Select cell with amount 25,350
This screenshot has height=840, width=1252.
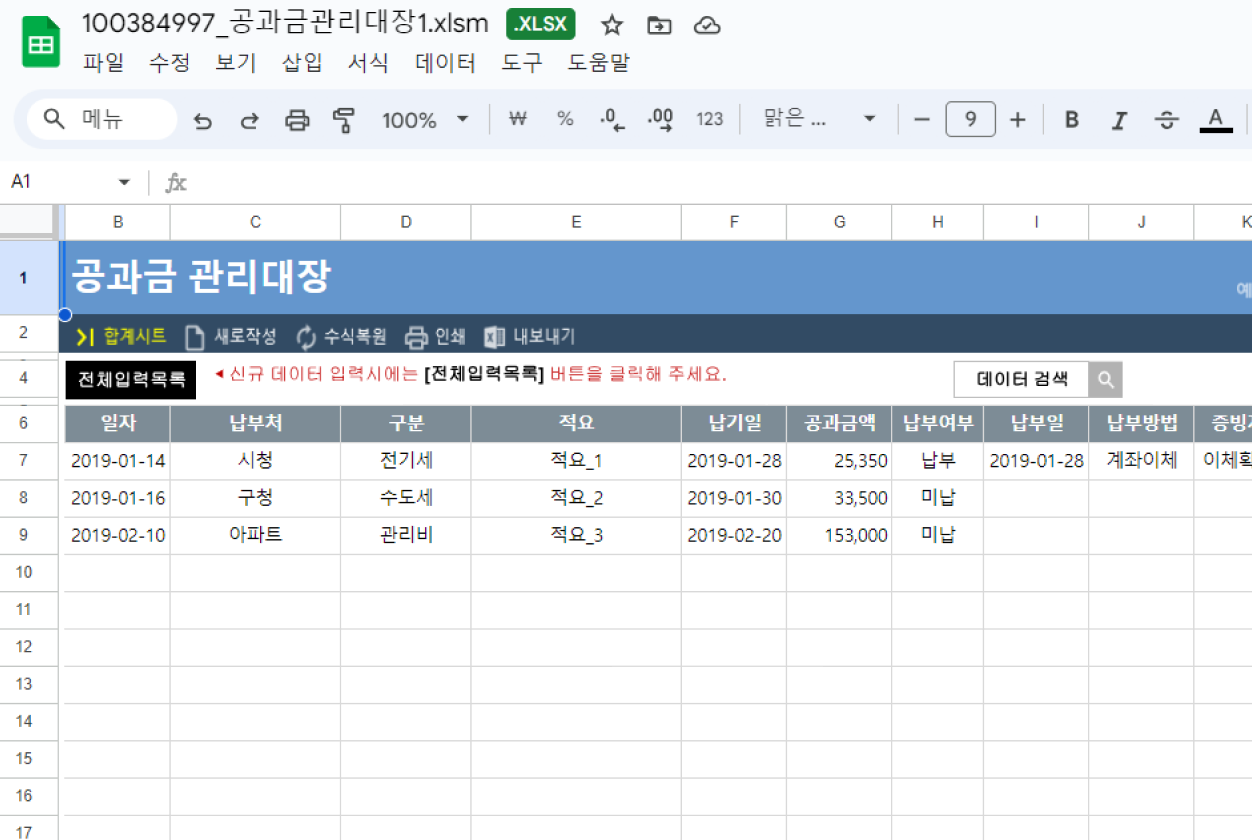pyautogui.click(x=839, y=461)
